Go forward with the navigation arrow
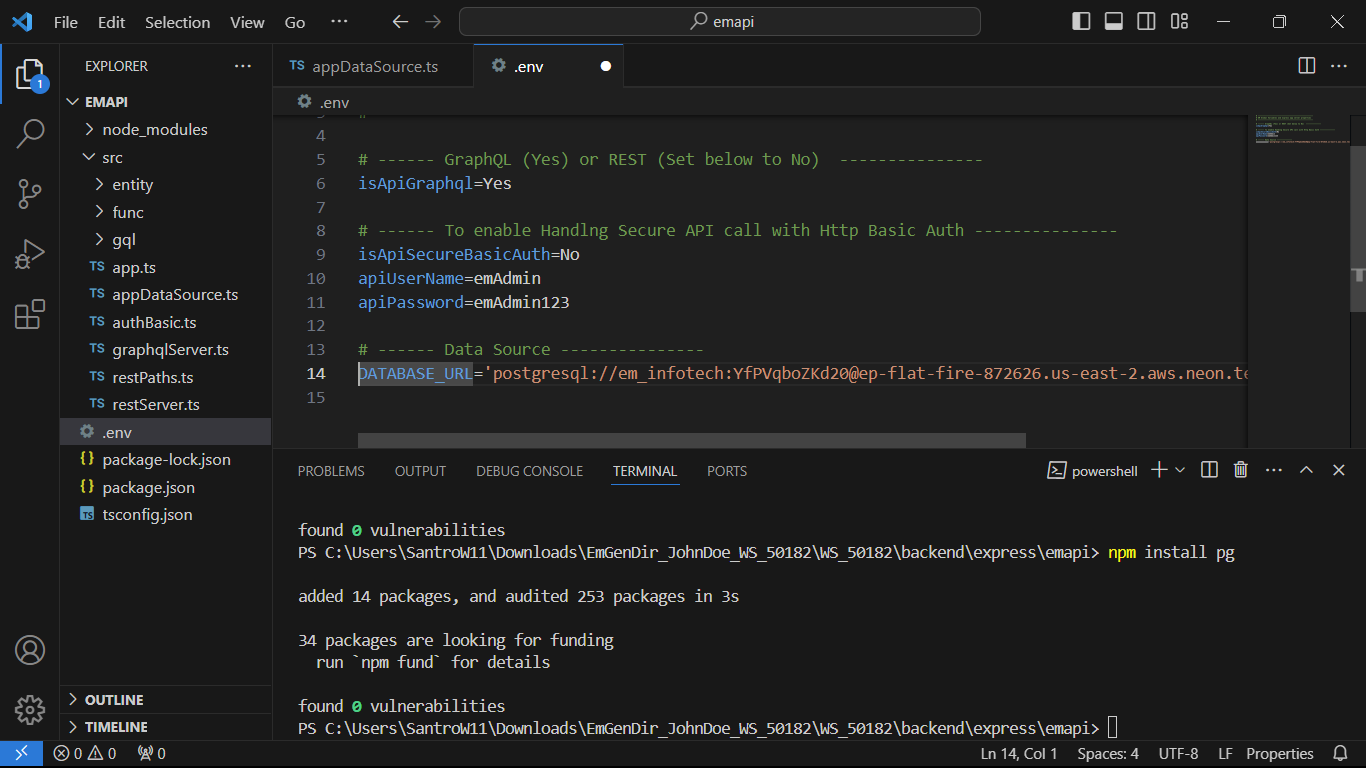The image size is (1366, 768). pyautogui.click(x=433, y=22)
